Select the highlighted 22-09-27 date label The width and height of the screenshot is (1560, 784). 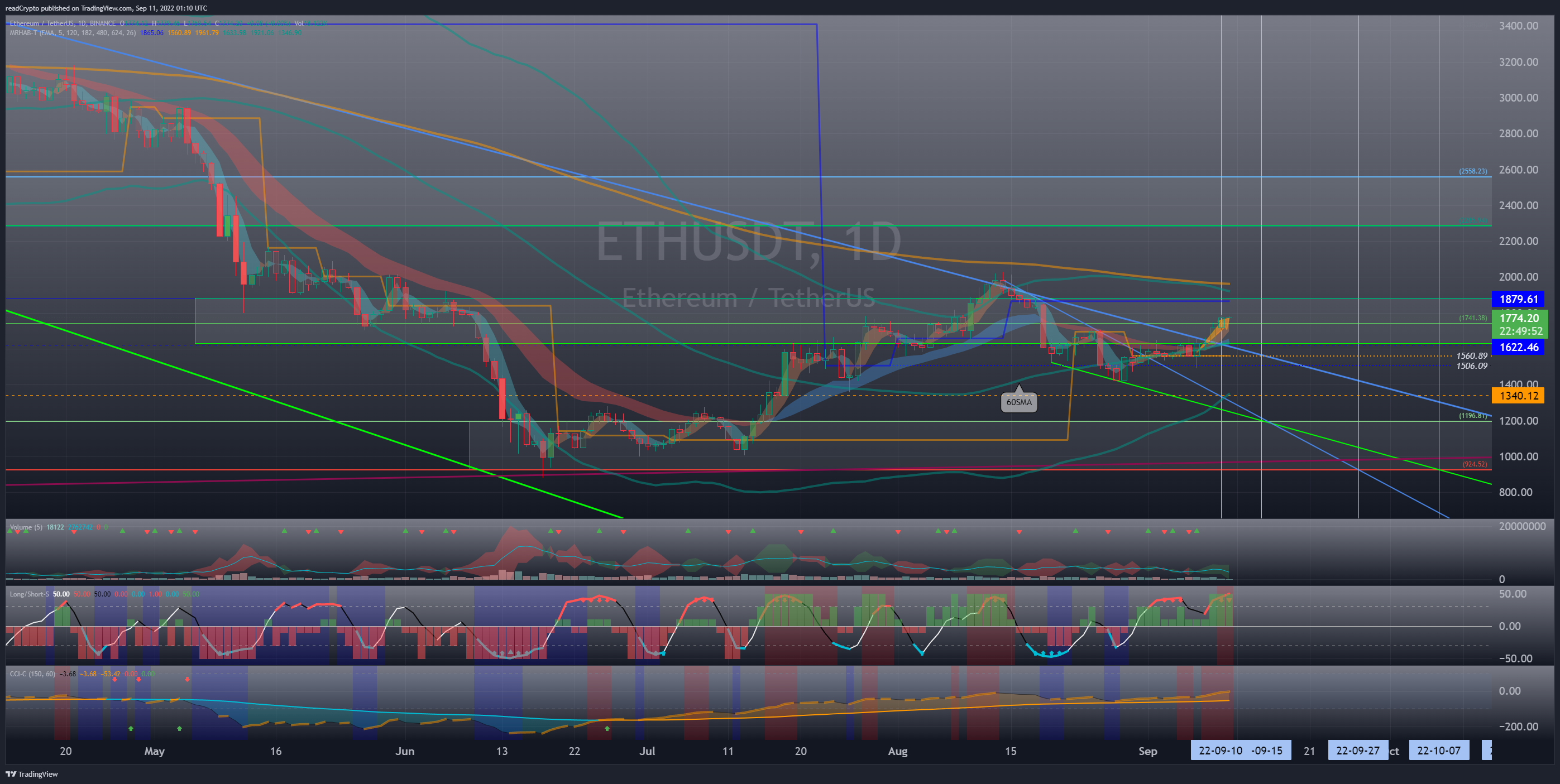[1358, 751]
